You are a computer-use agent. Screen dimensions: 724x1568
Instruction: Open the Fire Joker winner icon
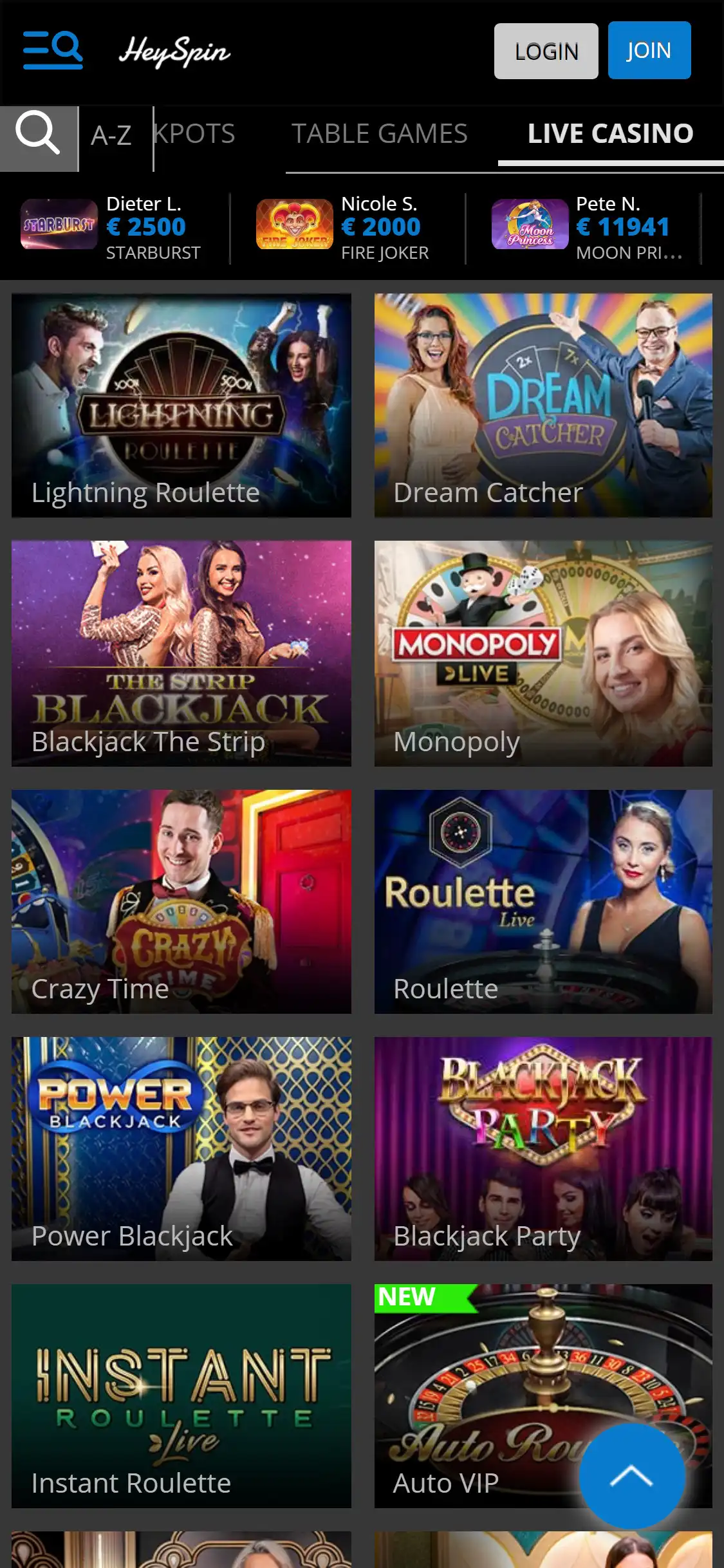tap(294, 225)
